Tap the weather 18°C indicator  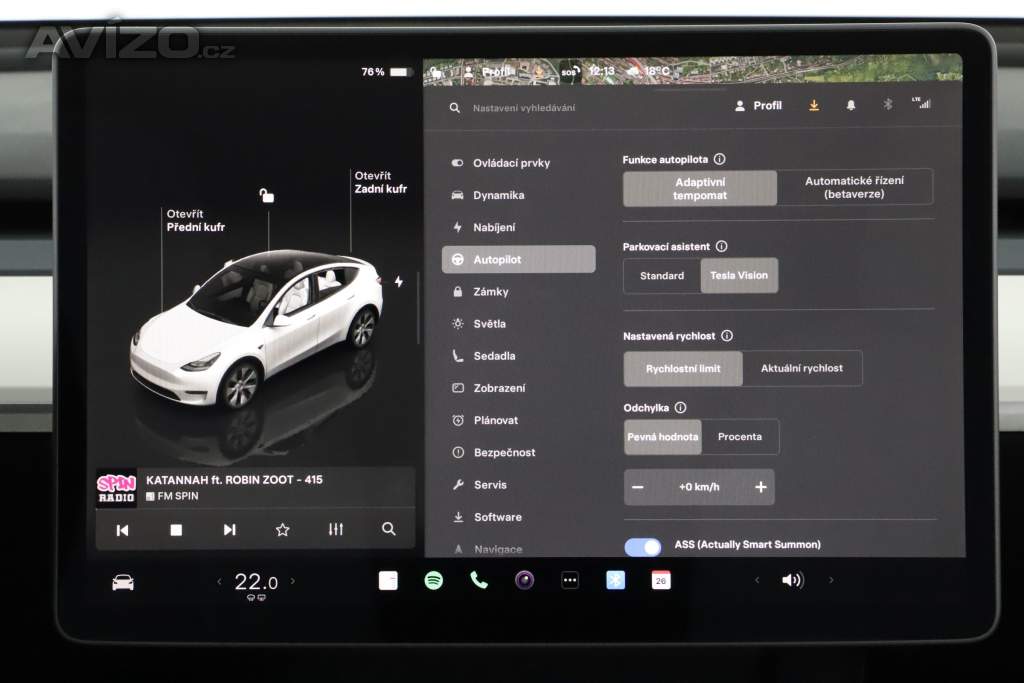(648, 71)
